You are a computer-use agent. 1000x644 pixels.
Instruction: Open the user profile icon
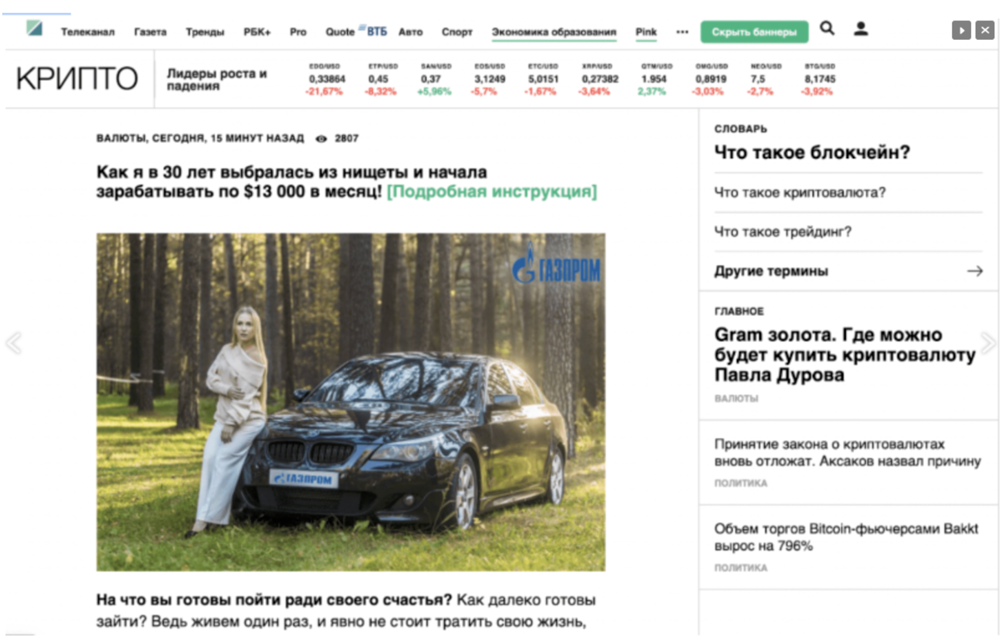coord(860,29)
